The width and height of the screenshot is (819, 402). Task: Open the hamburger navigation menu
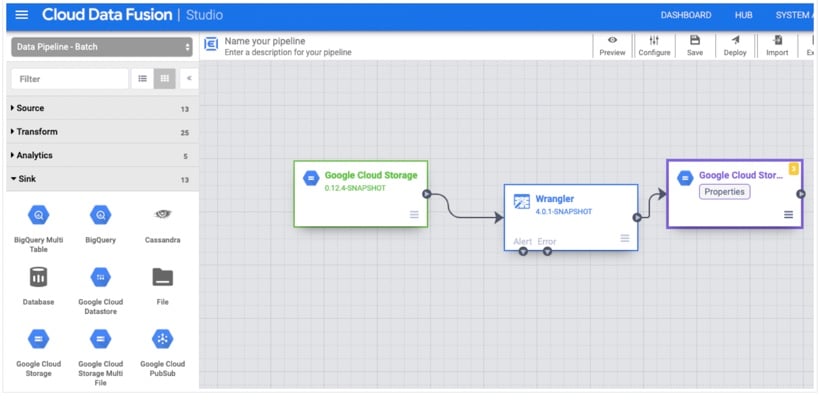click(x=21, y=15)
